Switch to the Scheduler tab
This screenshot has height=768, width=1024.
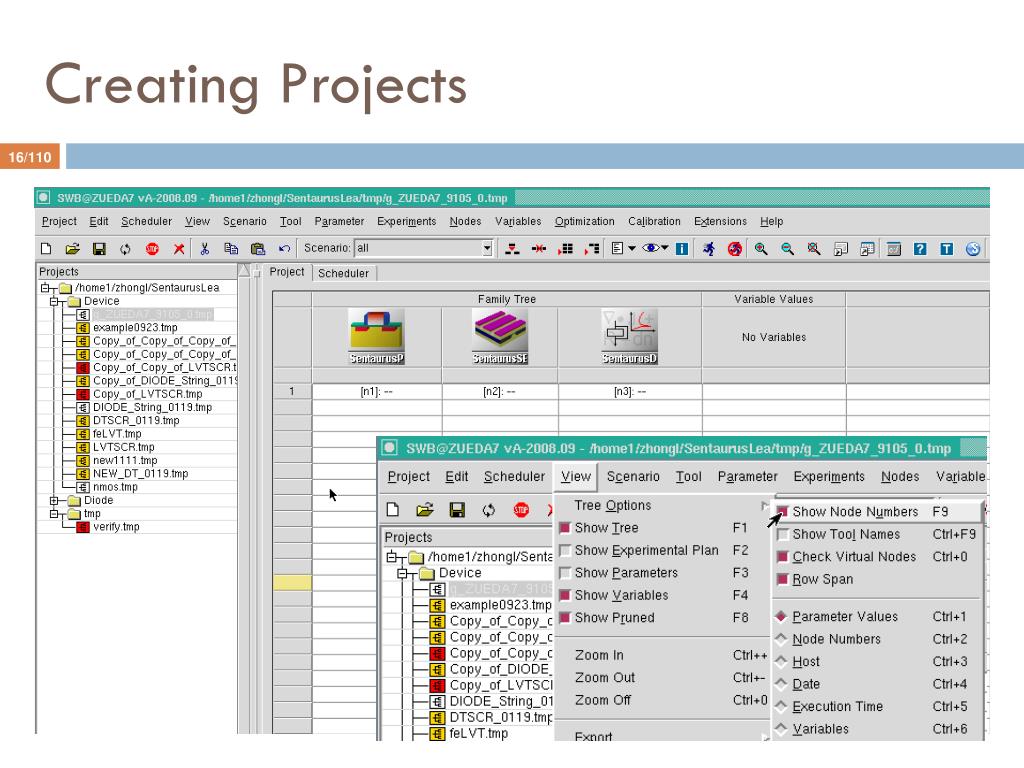pos(343,273)
